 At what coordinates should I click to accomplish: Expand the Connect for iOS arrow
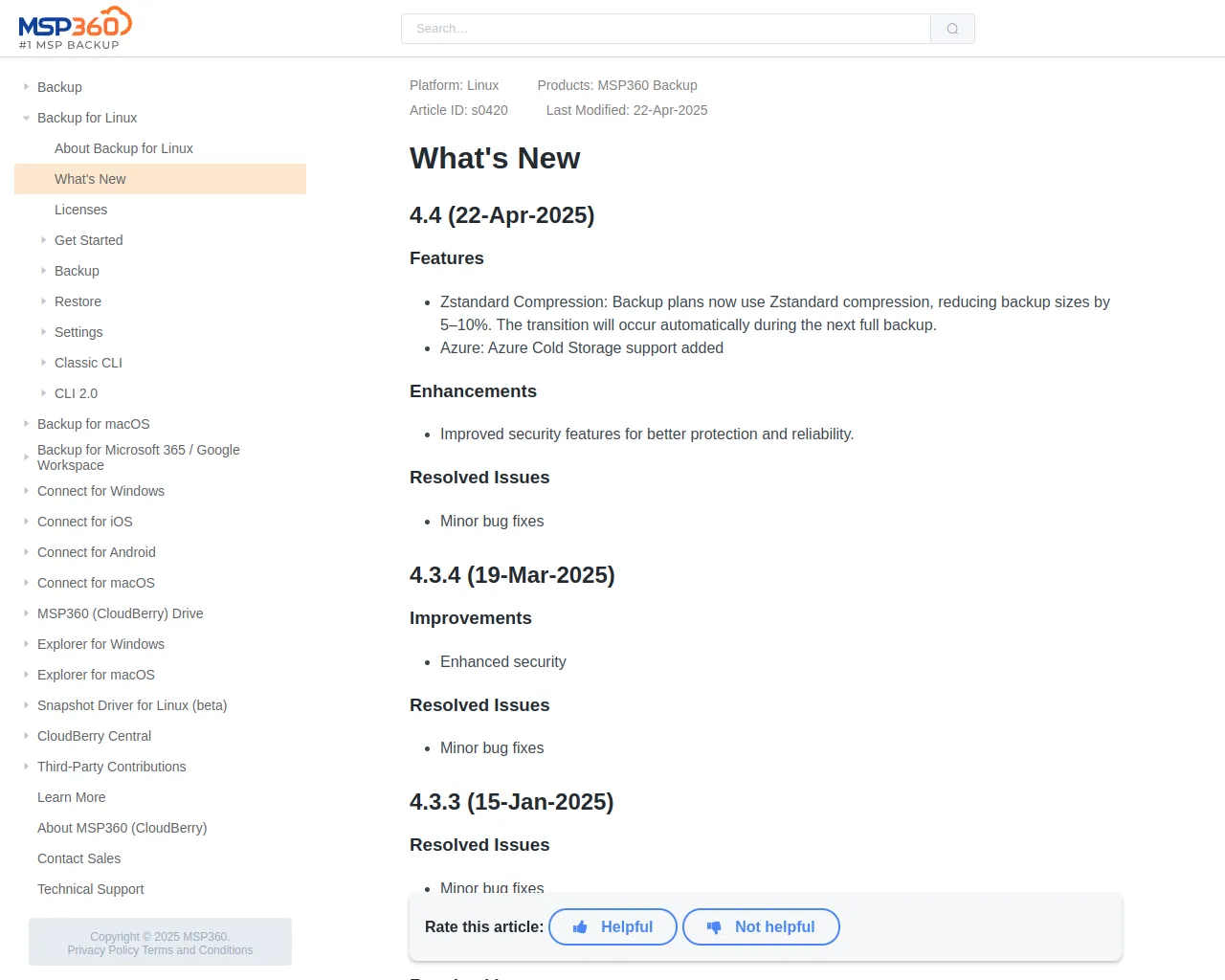click(x=26, y=522)
